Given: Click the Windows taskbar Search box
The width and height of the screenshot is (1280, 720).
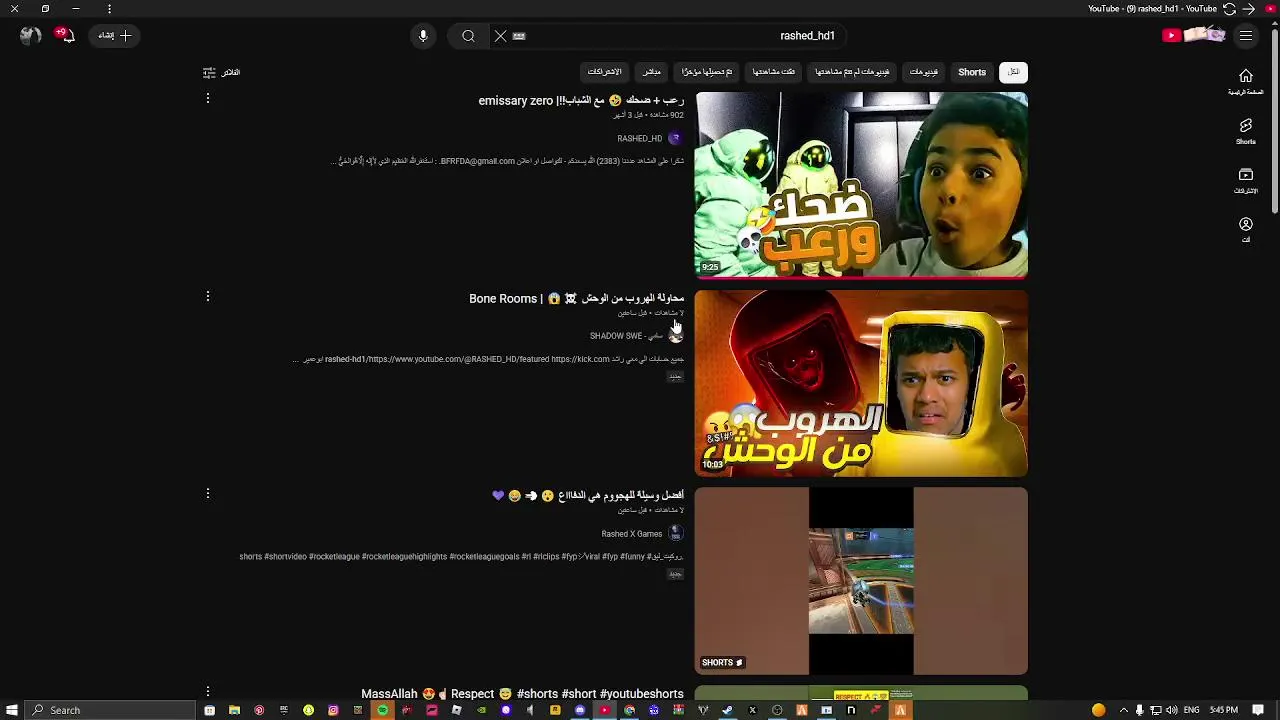Looking at the screenshot, I should (110, 710).
